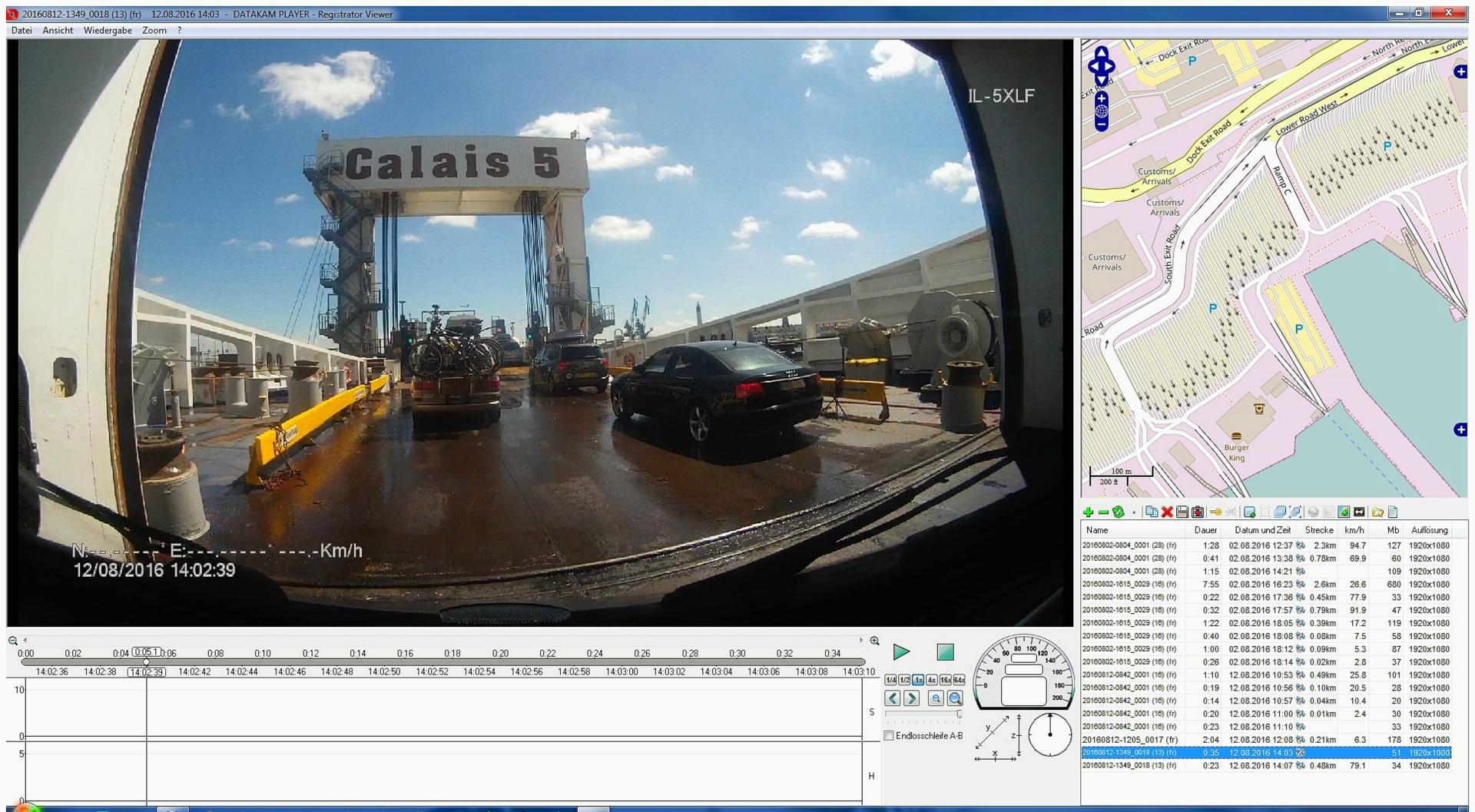This screenshot has width=1475, height=812.
Task: Click the timeline zoom-in magnifier at right
Action: click(874, 640)
